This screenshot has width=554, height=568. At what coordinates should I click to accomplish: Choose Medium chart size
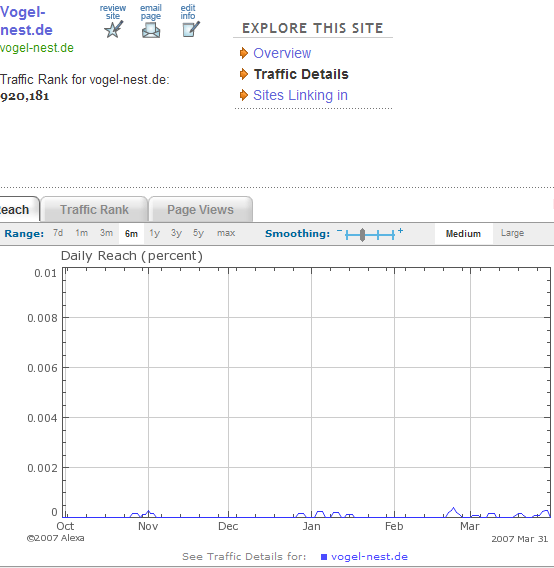point(463,234)
